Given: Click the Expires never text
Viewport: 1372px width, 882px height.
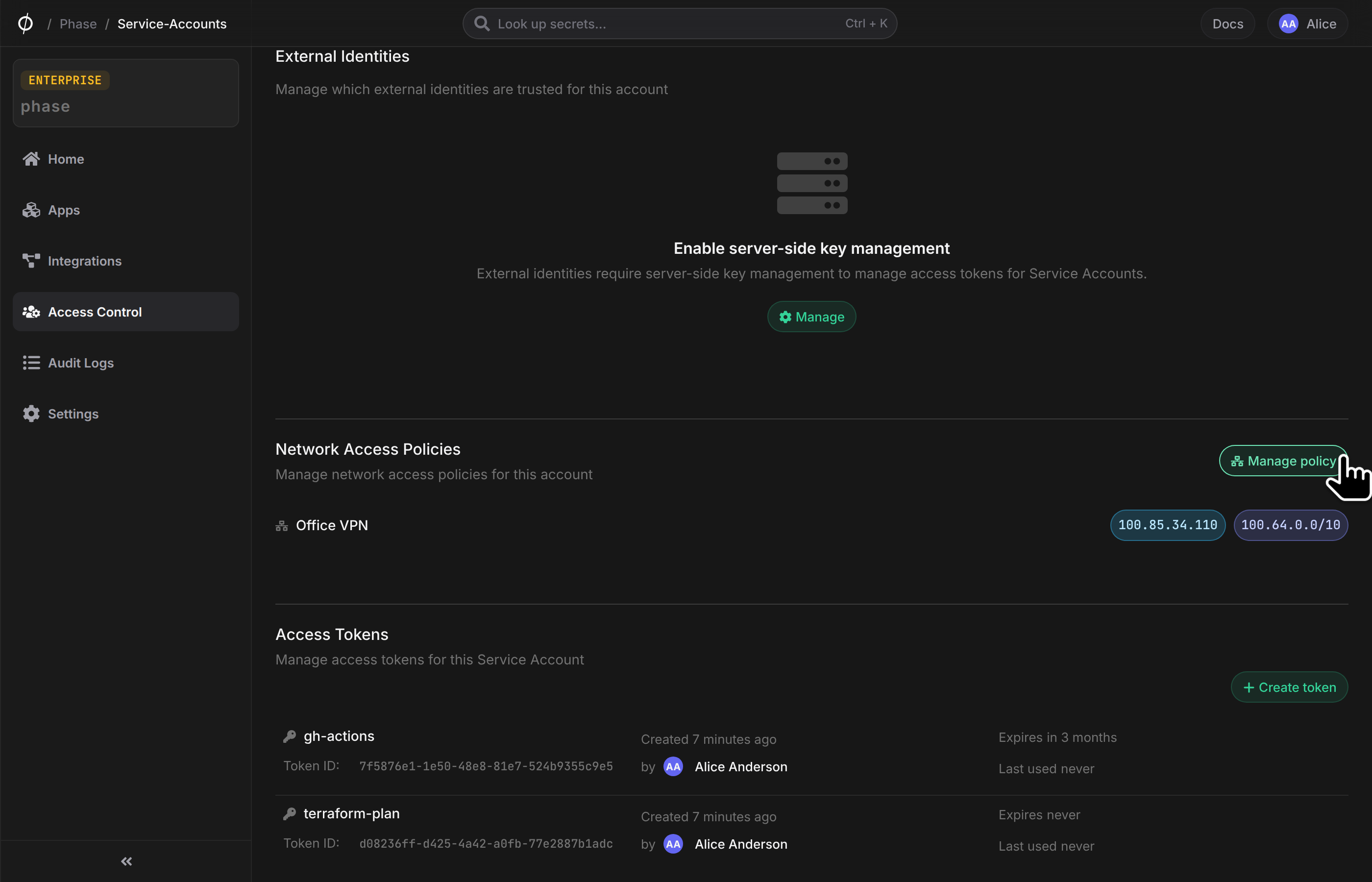Looking at the screenshot, I should click(1039, 814).
